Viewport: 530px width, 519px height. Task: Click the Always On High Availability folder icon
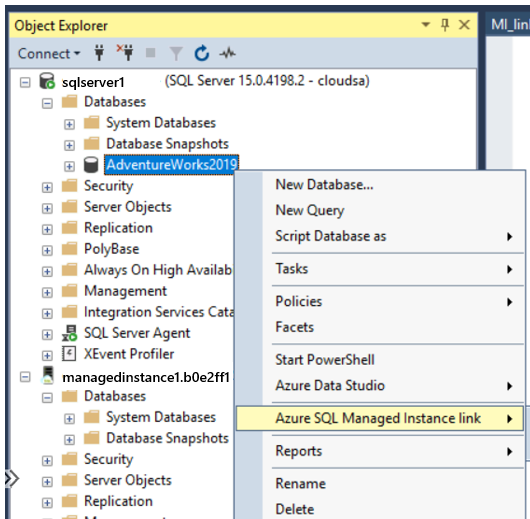pos(70,269)
